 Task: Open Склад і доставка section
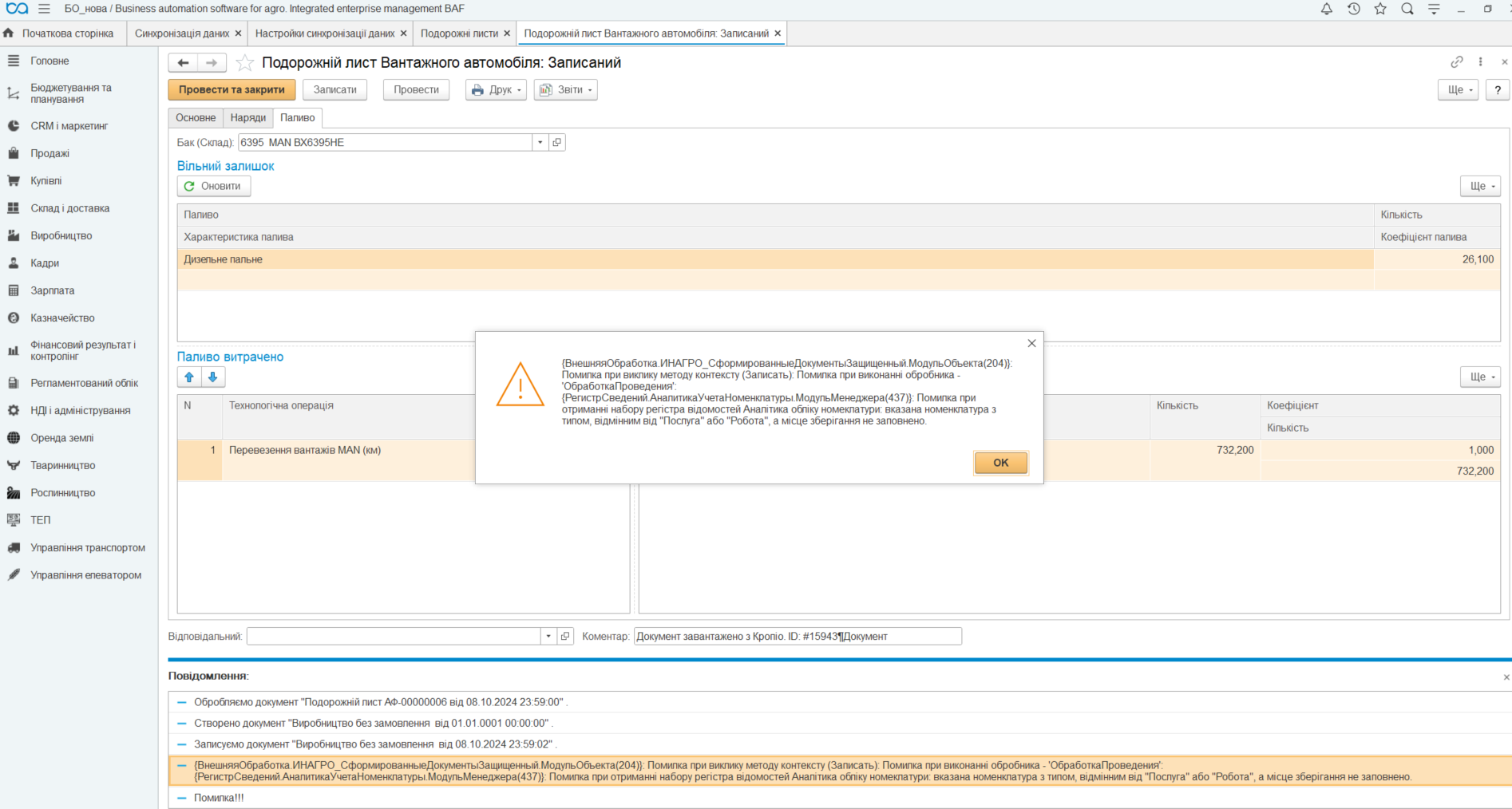[x=69, y=208]
